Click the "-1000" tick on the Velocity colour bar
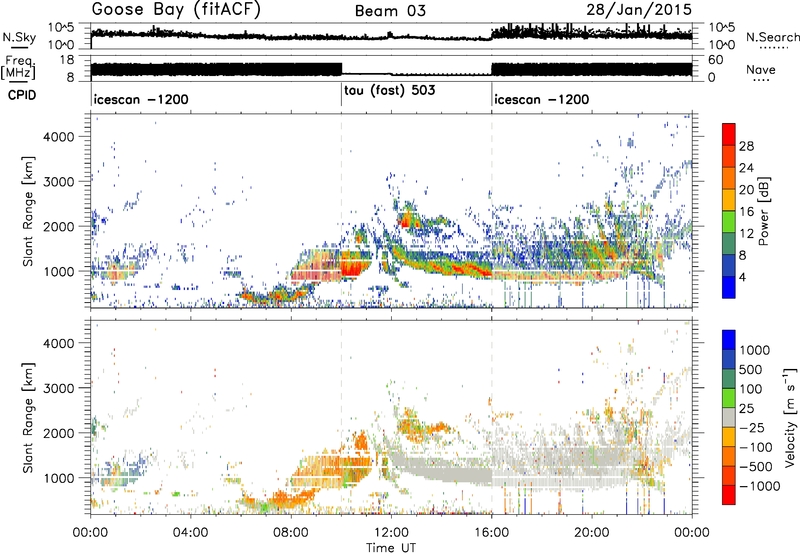Viewport: 800px width, 554px height. pyautogui.click(x=760, y=486)
